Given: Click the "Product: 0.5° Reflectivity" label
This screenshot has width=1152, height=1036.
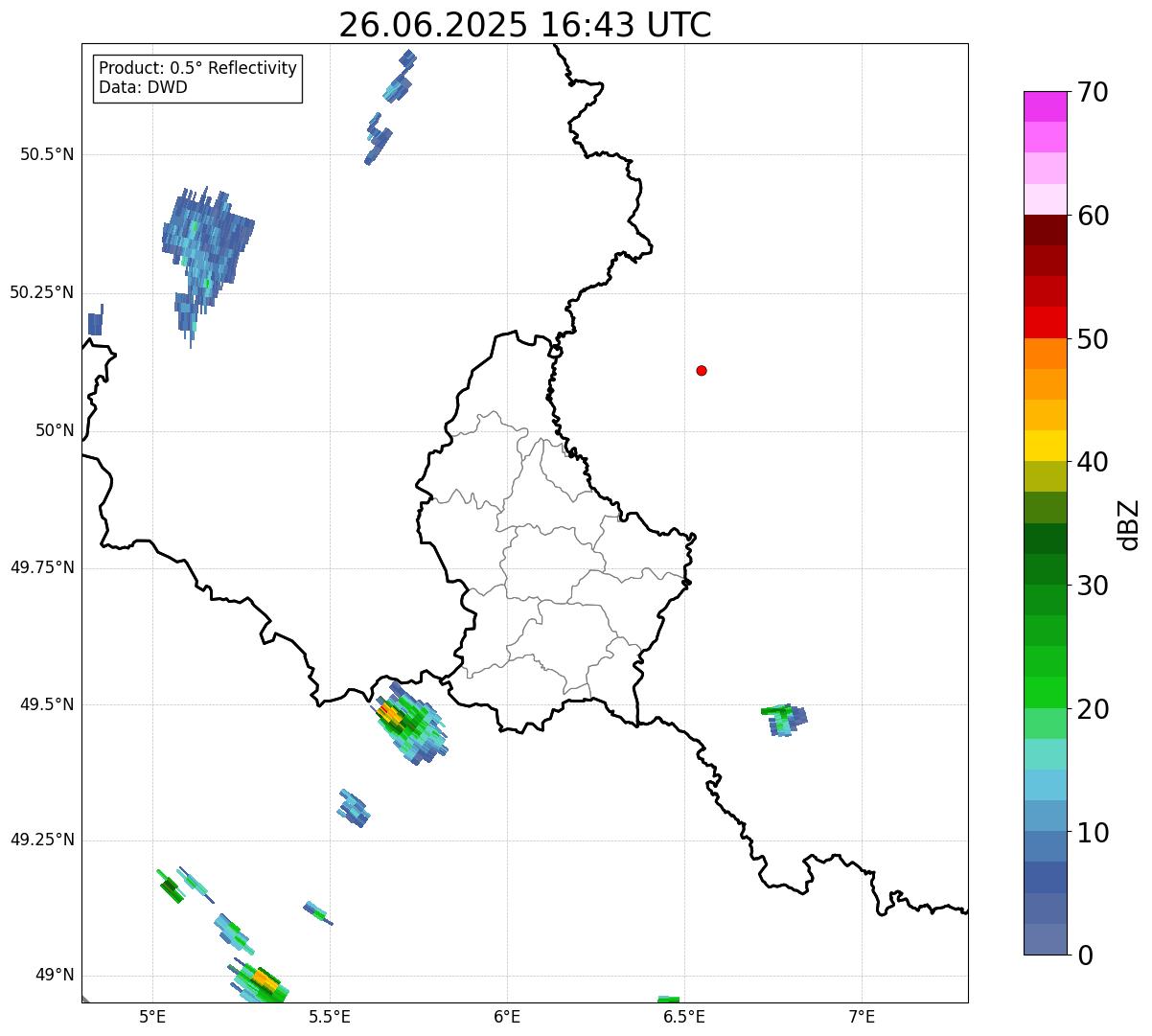Looking at the screenshot, I should coord(198,69).
